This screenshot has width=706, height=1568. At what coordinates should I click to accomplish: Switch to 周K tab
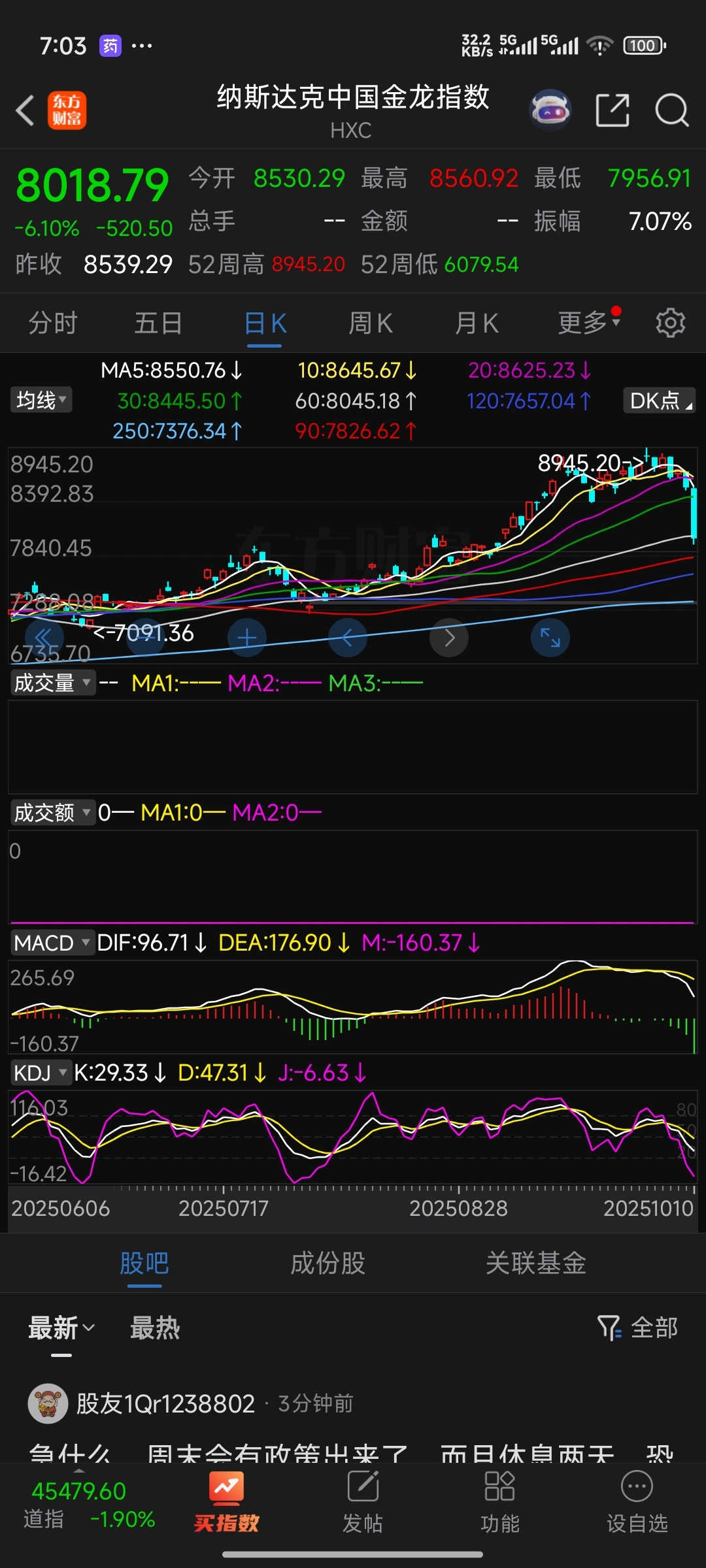click(x=371, y=323)
